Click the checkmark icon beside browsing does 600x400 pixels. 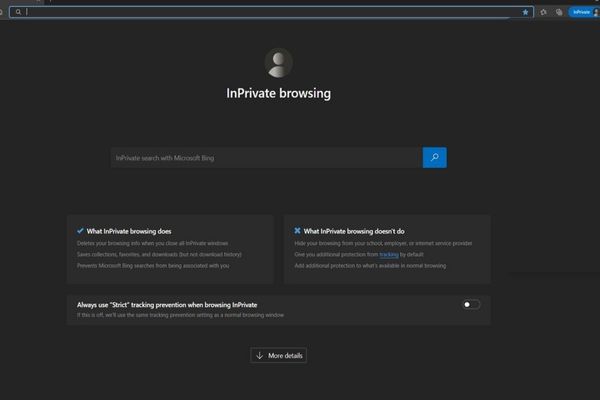(80, 231)
